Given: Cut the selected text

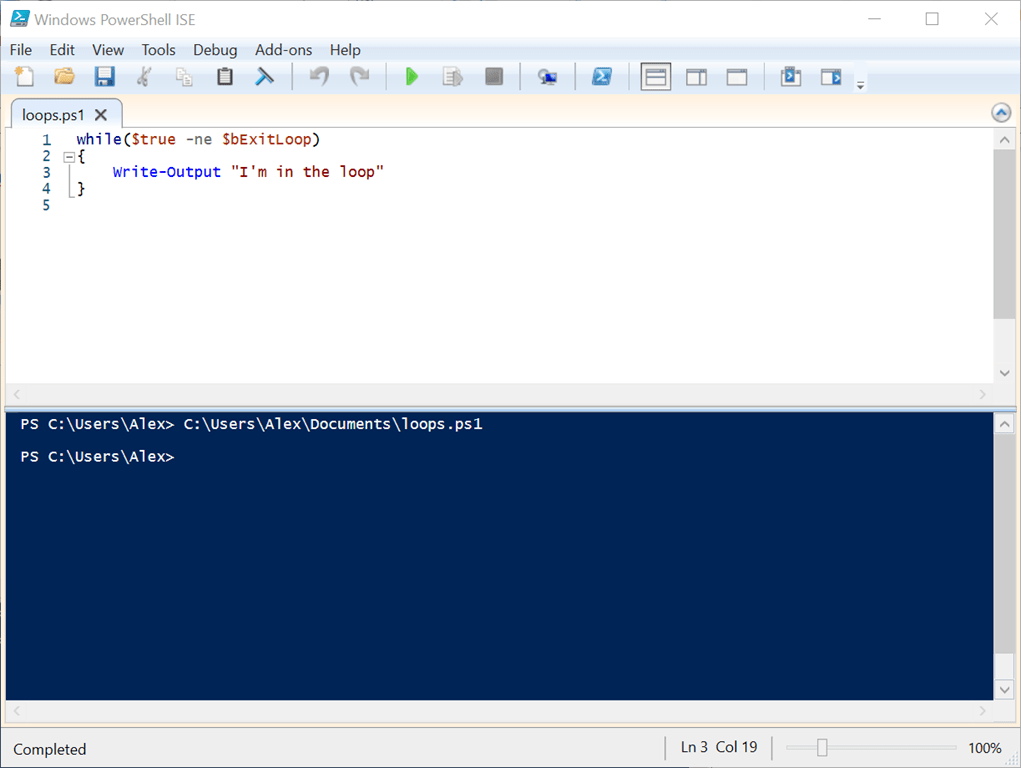Looking at the screenshot, I should [x=144, y=77].
